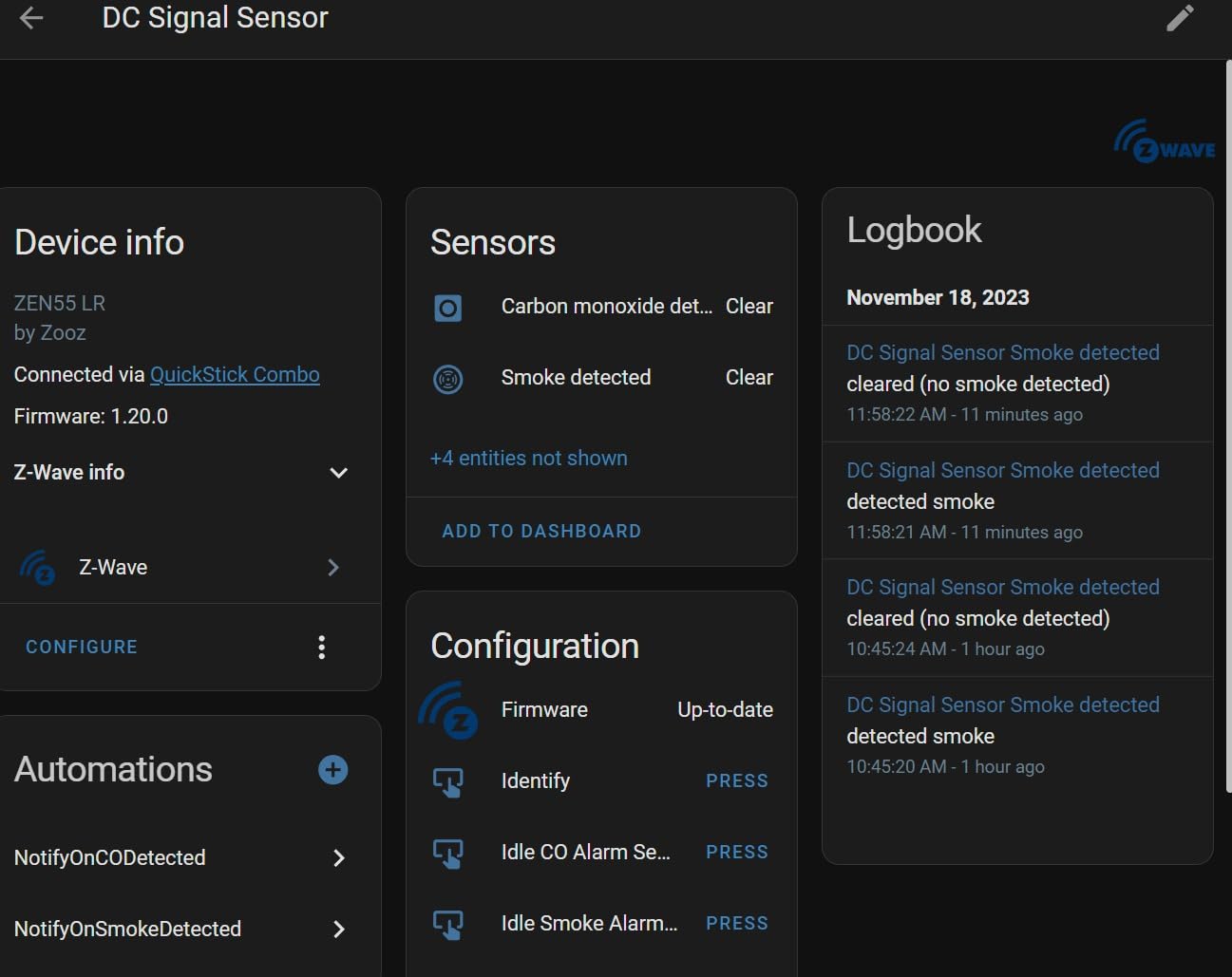Click the ZEN55 LR model text
Image resolution: width=1232 pixels, height=977 pixels.
click(60, 303)
